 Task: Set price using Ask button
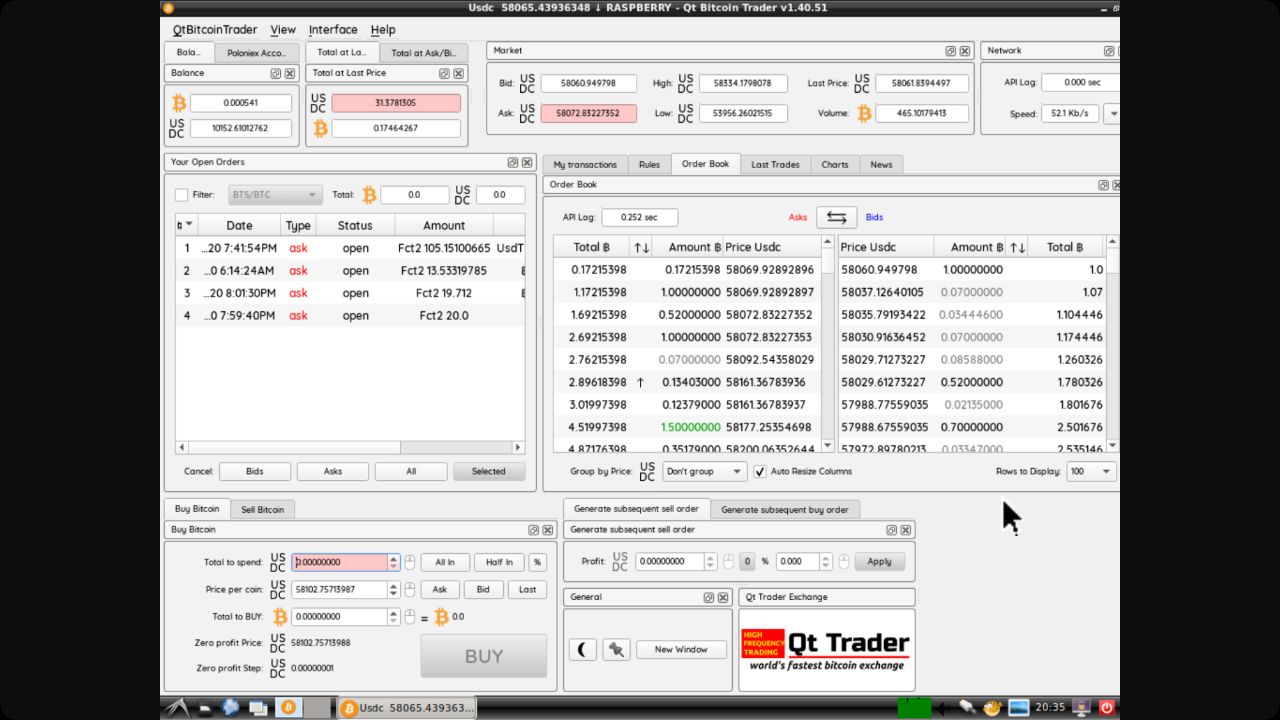(439, 590)
